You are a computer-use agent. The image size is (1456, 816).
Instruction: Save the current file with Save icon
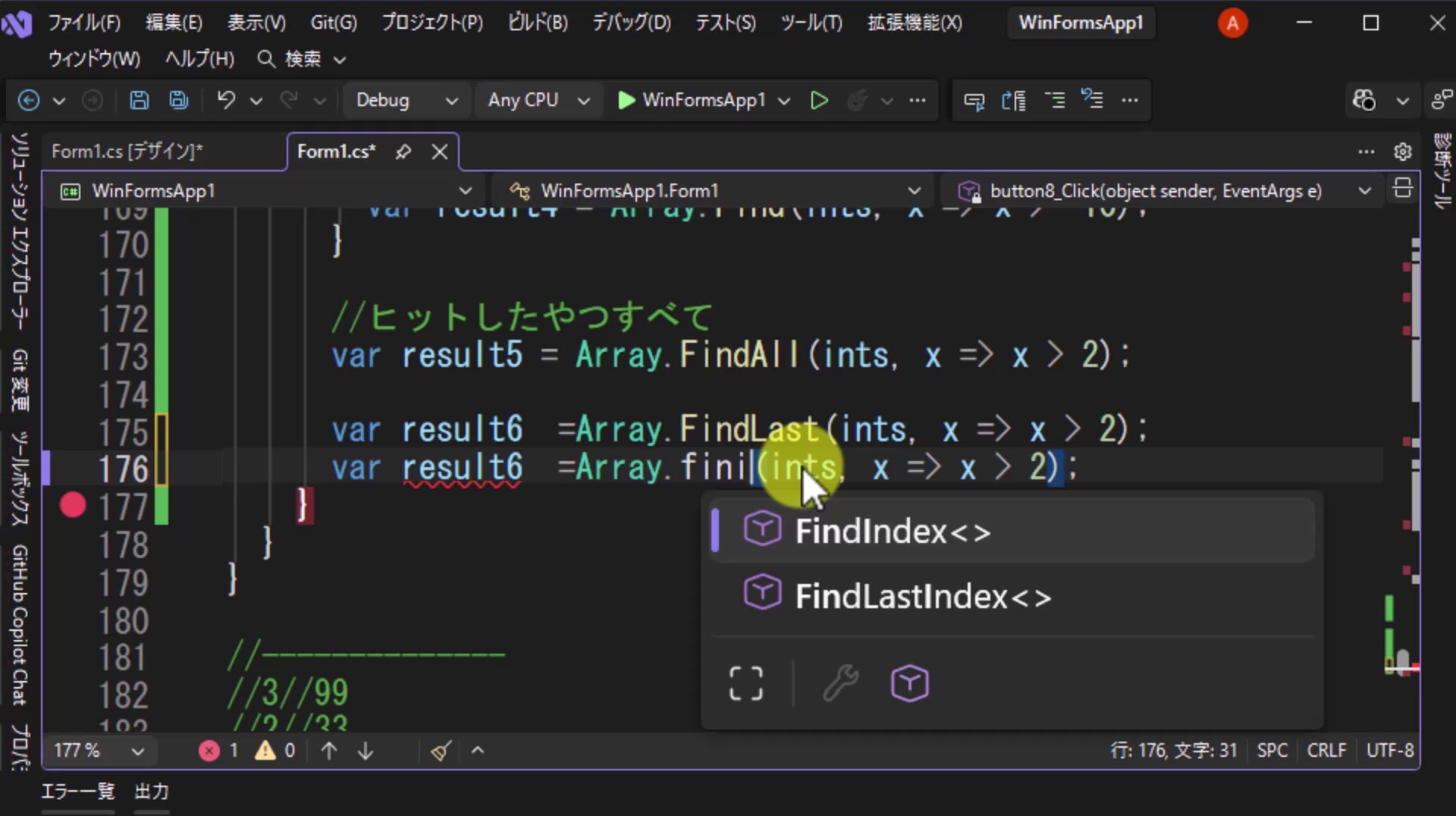point(140,100)
